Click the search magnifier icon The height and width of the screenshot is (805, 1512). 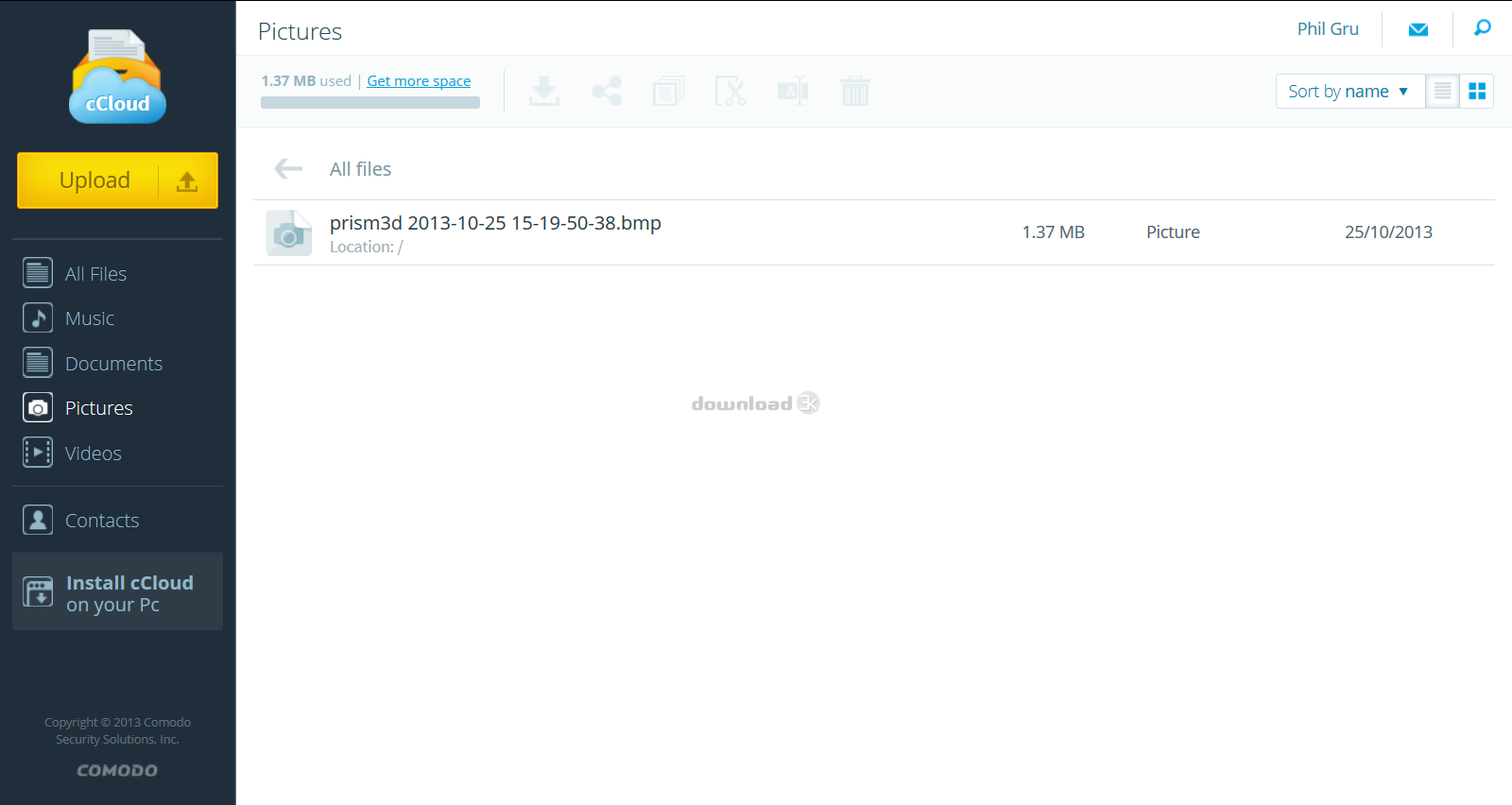[x=1483, y=28]
